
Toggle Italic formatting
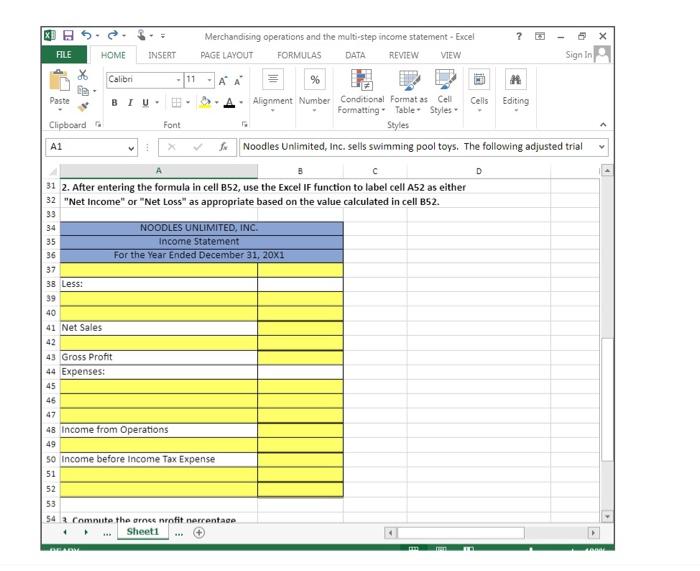(130, 103)
